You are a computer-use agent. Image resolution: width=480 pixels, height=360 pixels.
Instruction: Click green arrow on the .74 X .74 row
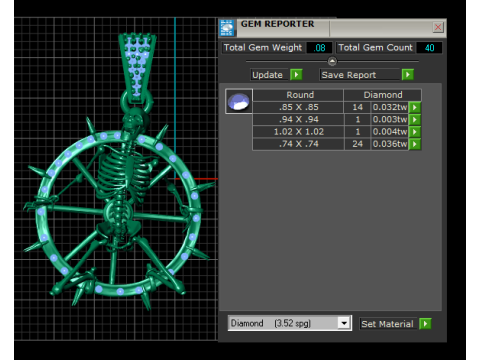(415, 144)
